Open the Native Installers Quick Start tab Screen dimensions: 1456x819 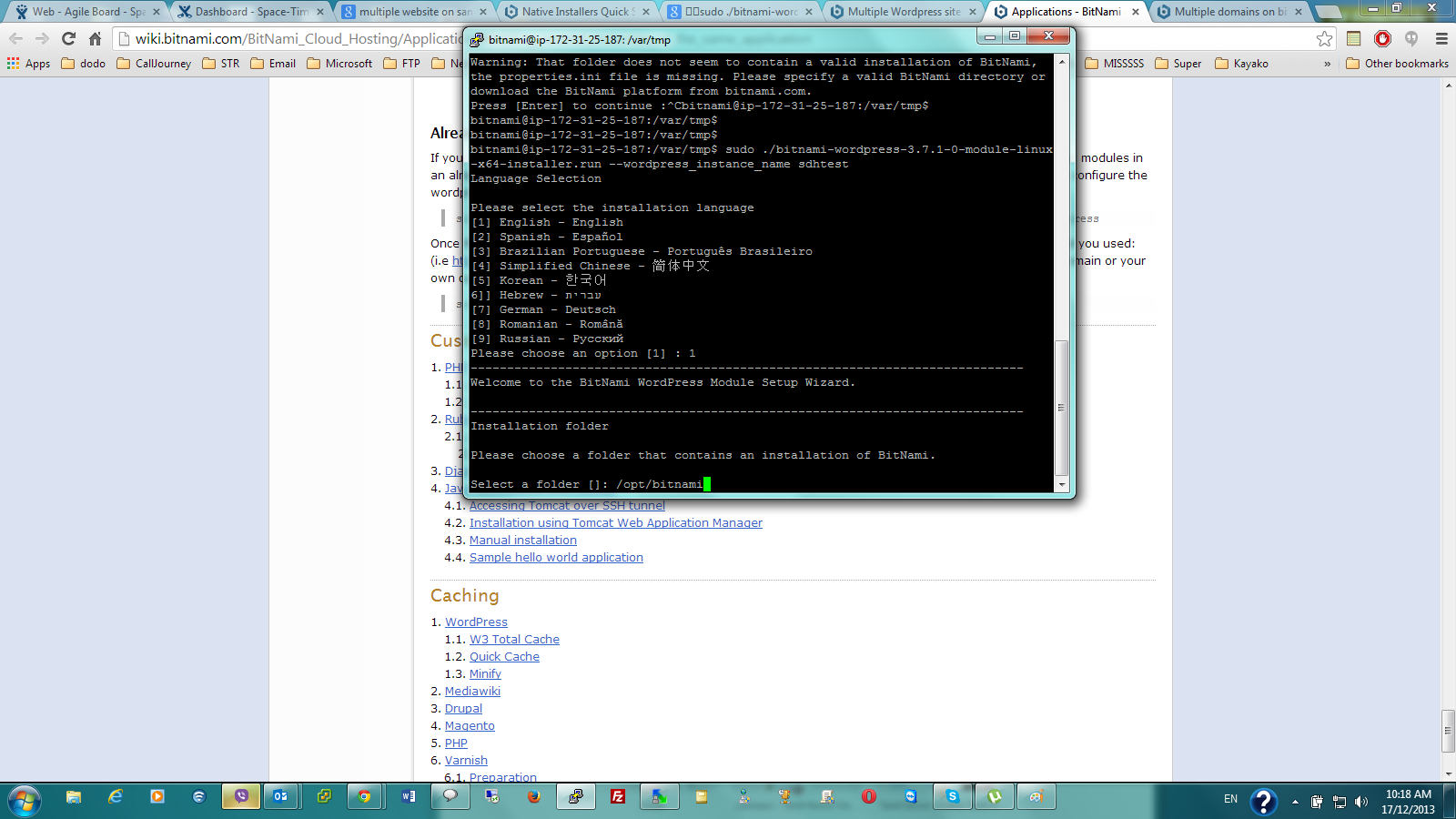coord(577,12)
